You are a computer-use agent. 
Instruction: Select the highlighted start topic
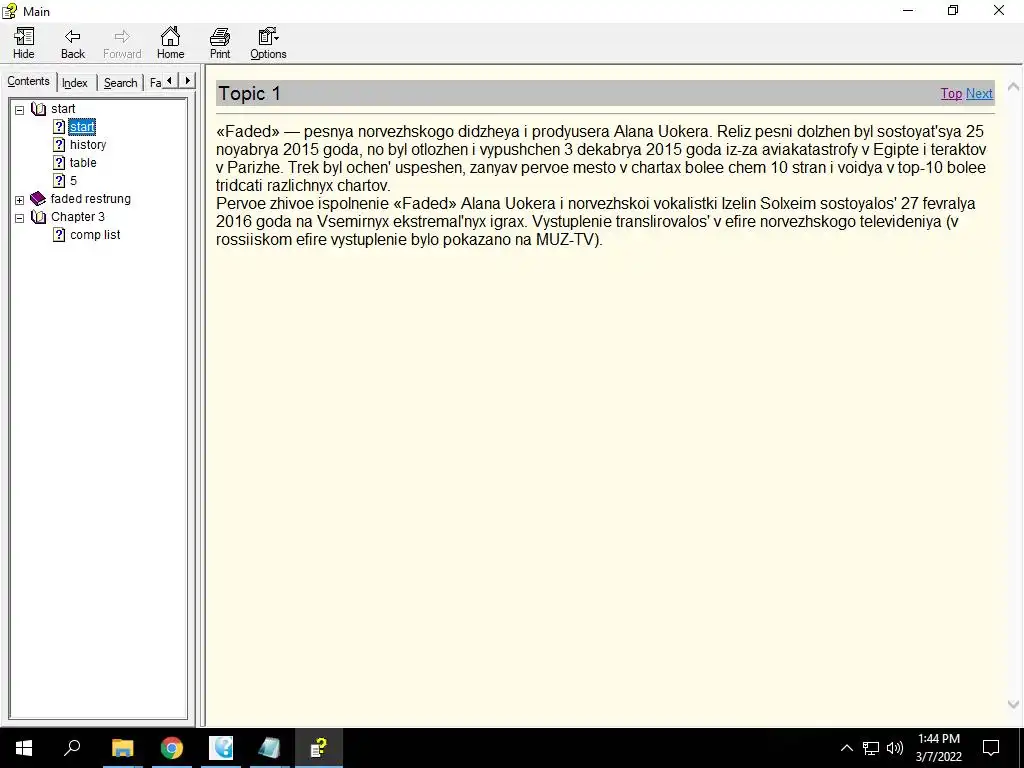pyautogui.click(x=82, y=127)
